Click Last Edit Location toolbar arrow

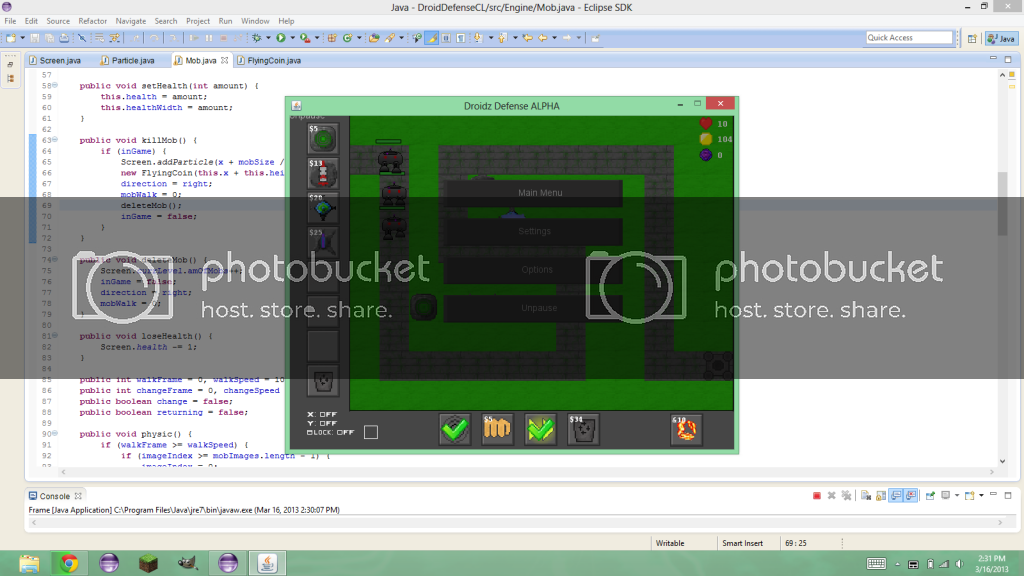point(528,38)
